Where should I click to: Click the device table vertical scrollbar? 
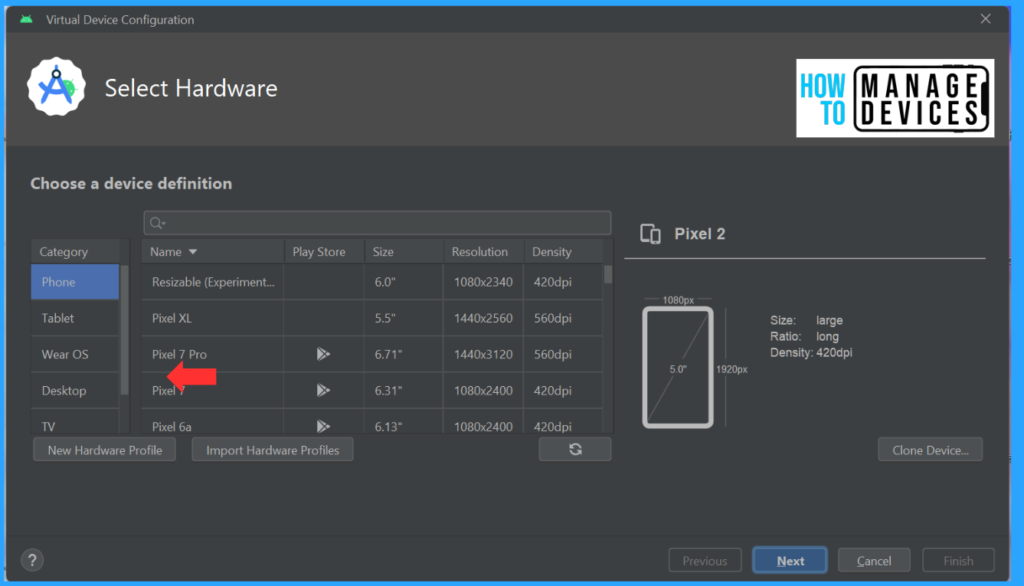pos(608,274)
